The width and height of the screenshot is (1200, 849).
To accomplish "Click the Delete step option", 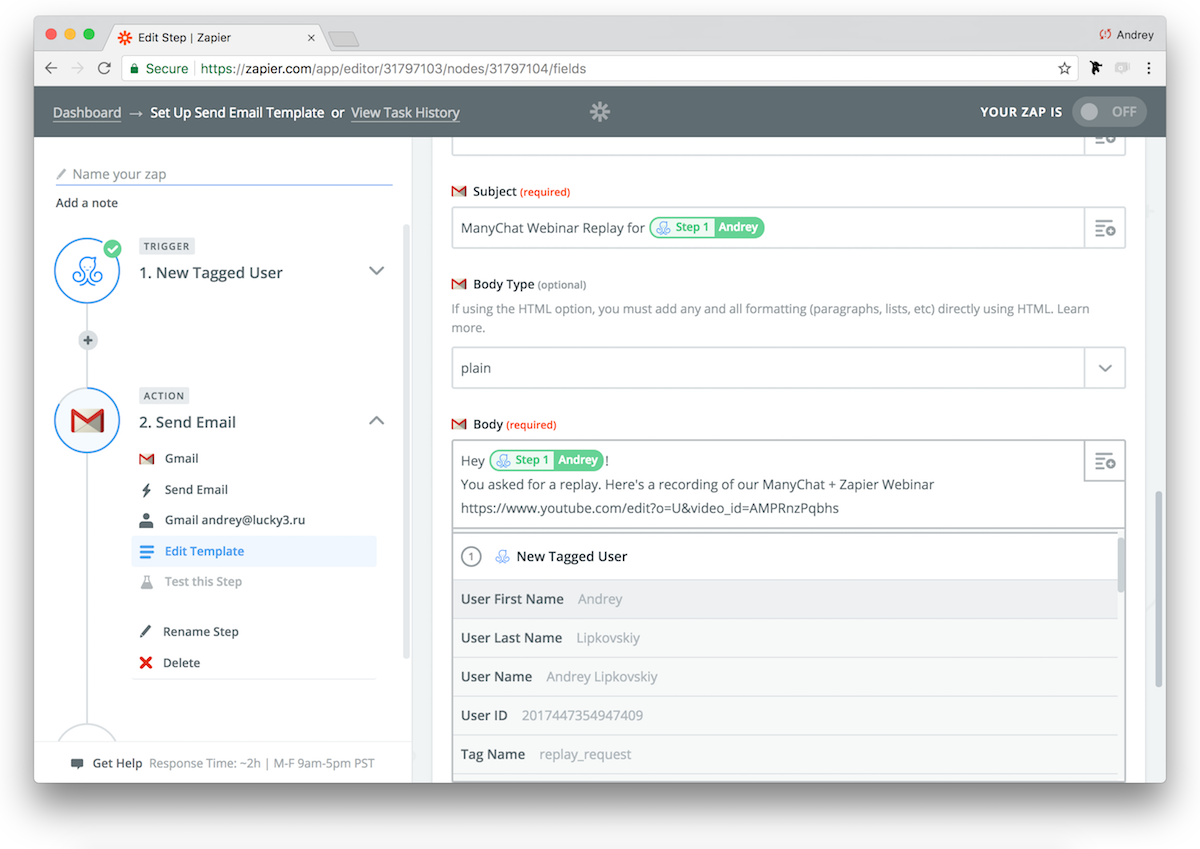I will pos(181,663).
